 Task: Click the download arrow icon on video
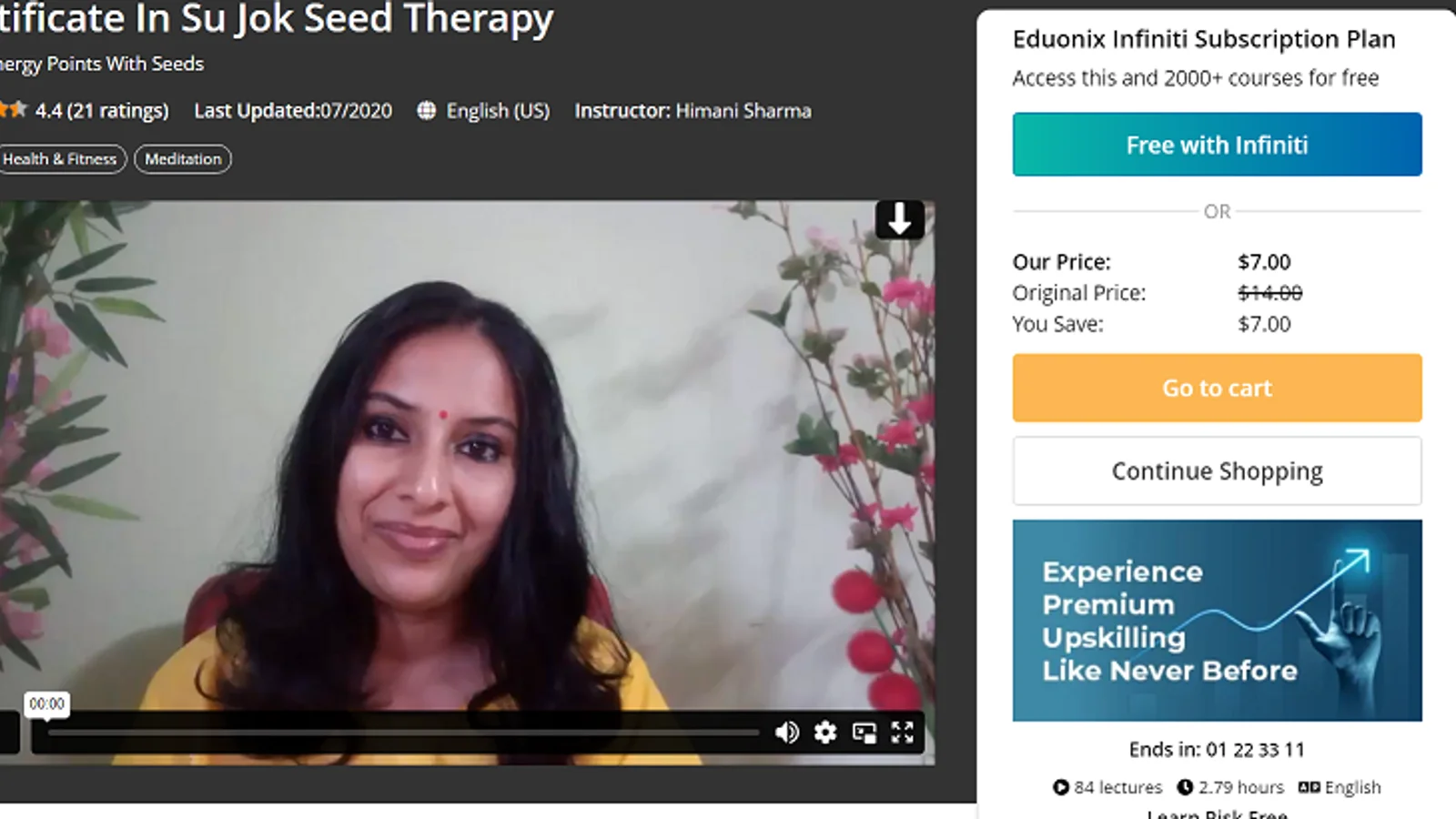[x=900, y=219]
